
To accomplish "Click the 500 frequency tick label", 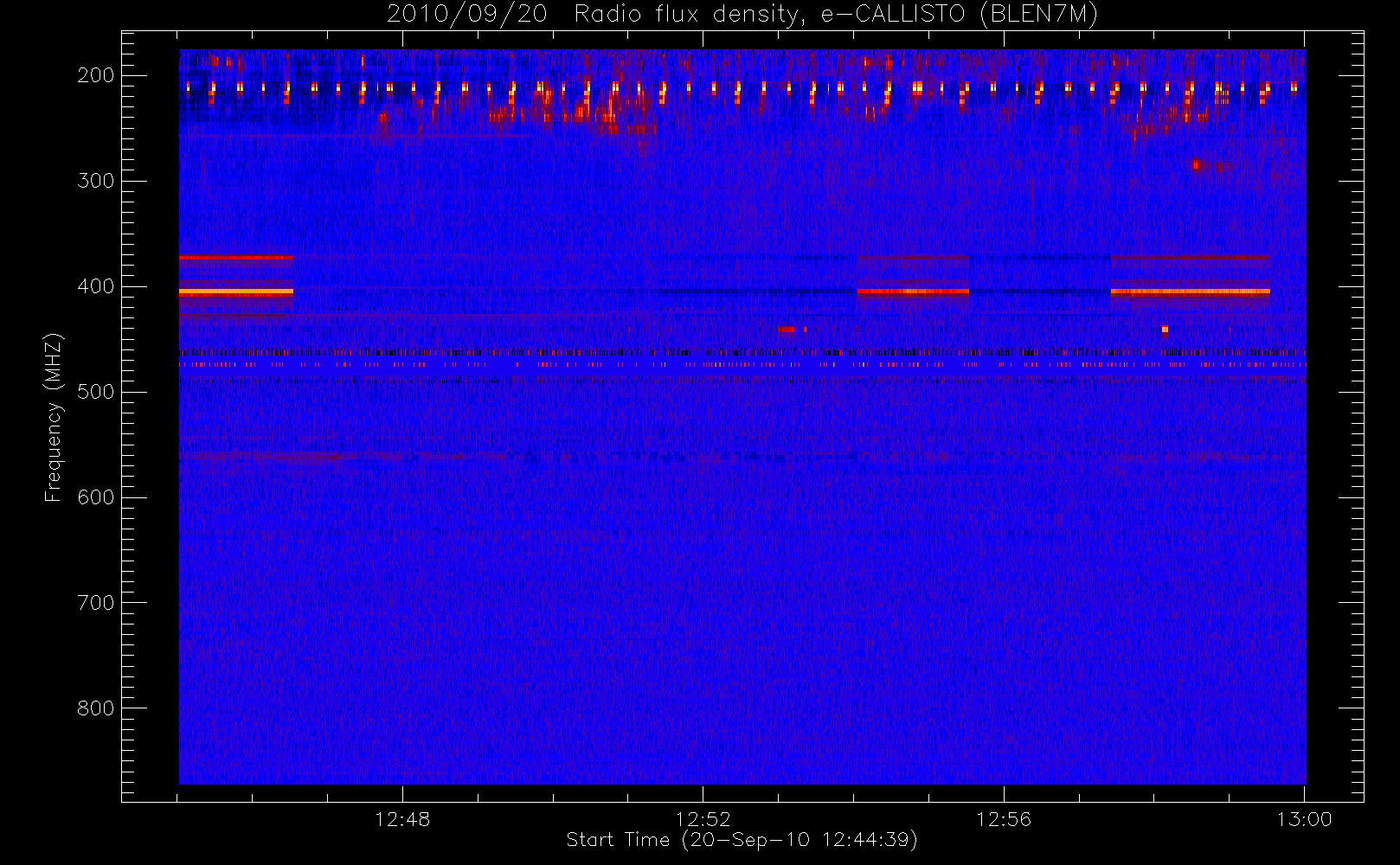I will pos(95,392).
